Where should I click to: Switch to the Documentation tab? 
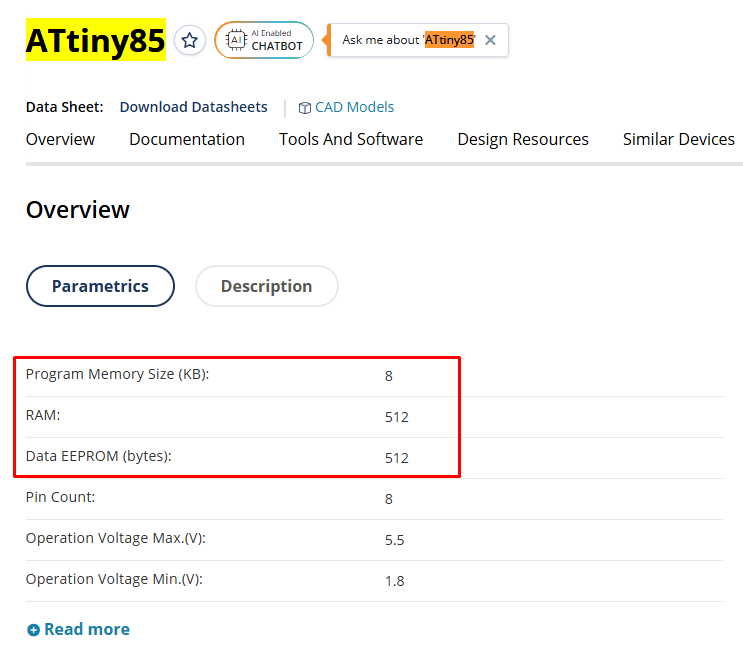[187, 139]
